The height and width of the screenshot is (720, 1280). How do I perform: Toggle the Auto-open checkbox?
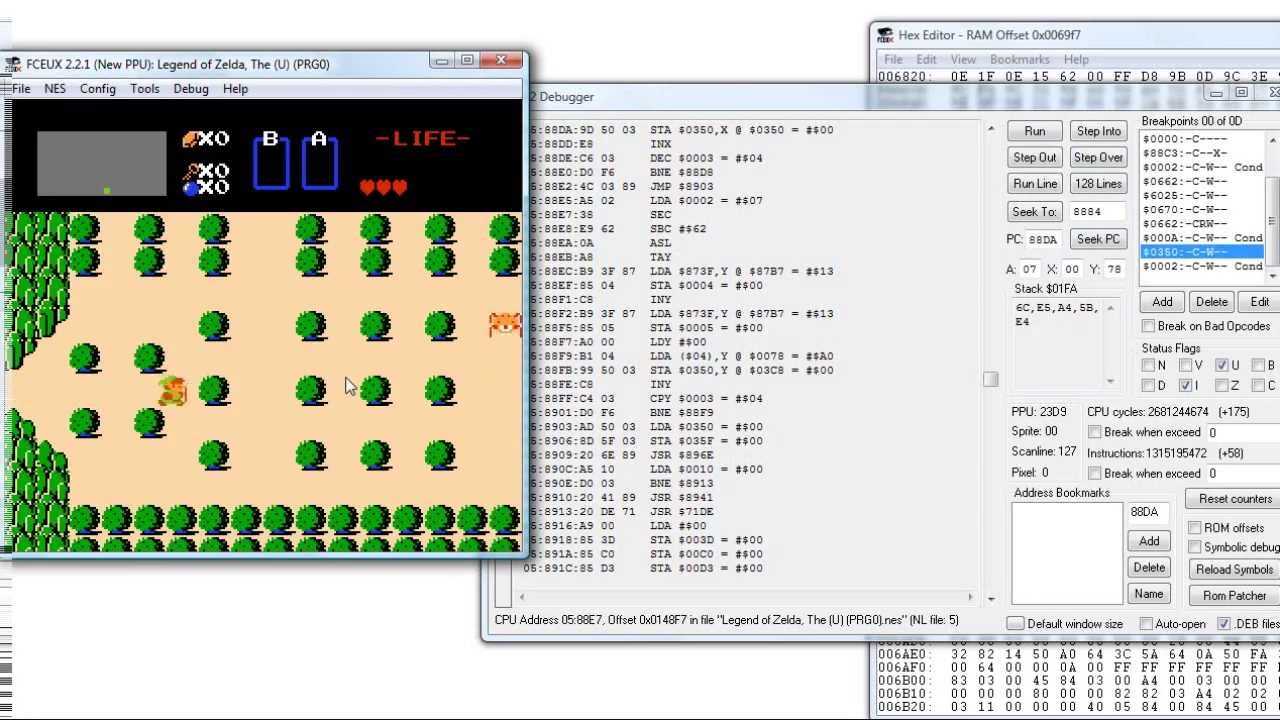click(1146, 623)
